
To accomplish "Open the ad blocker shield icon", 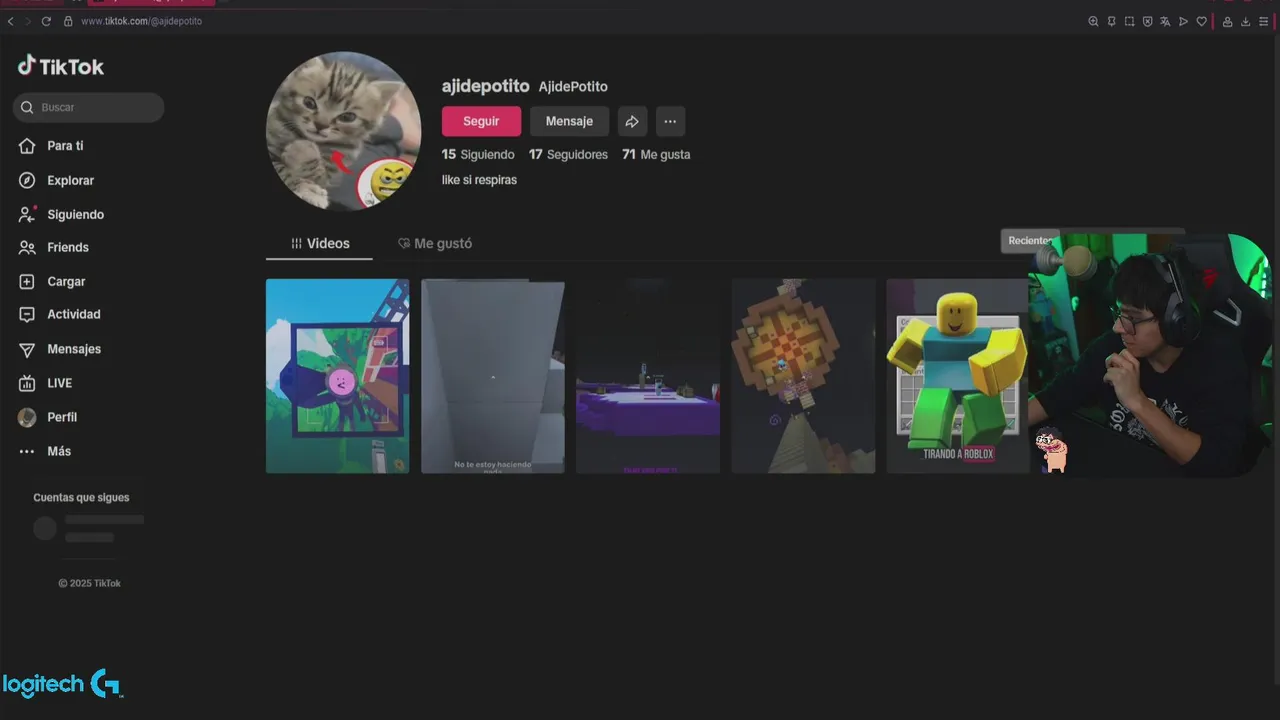I will (1147, 21).
